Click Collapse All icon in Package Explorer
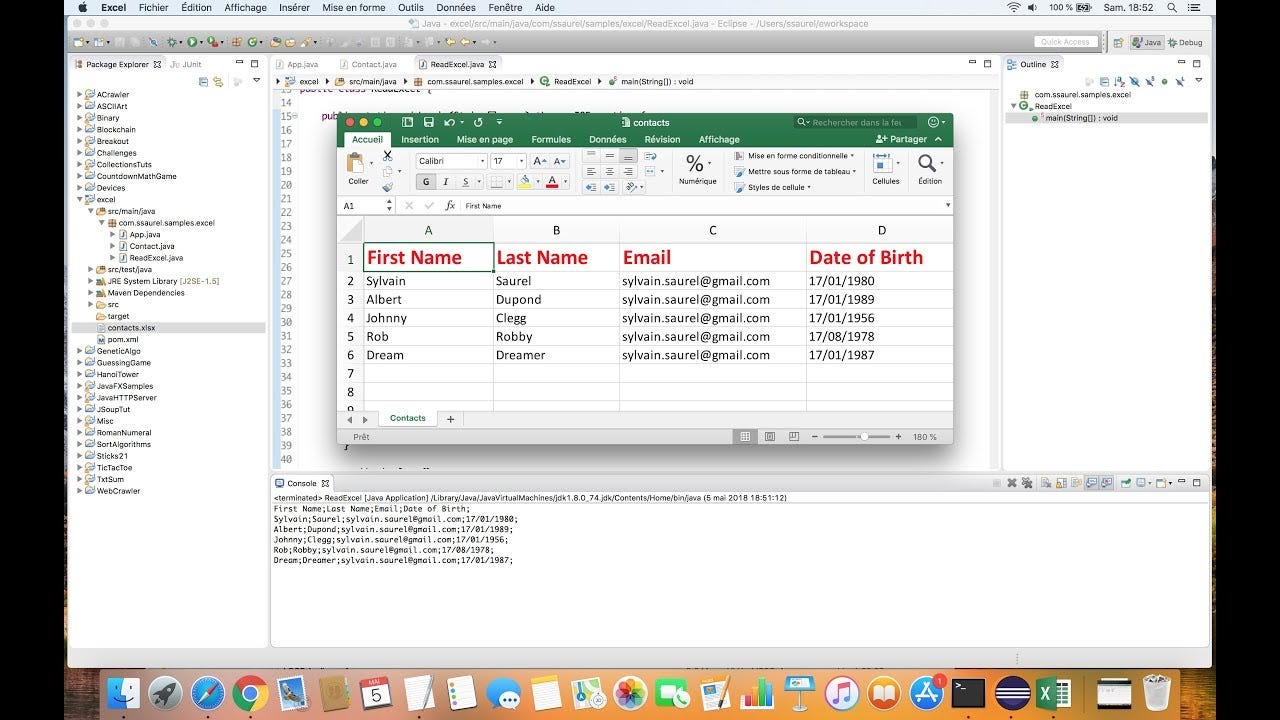The width and height of the screenshot is (1280, 720). [204, 82]
